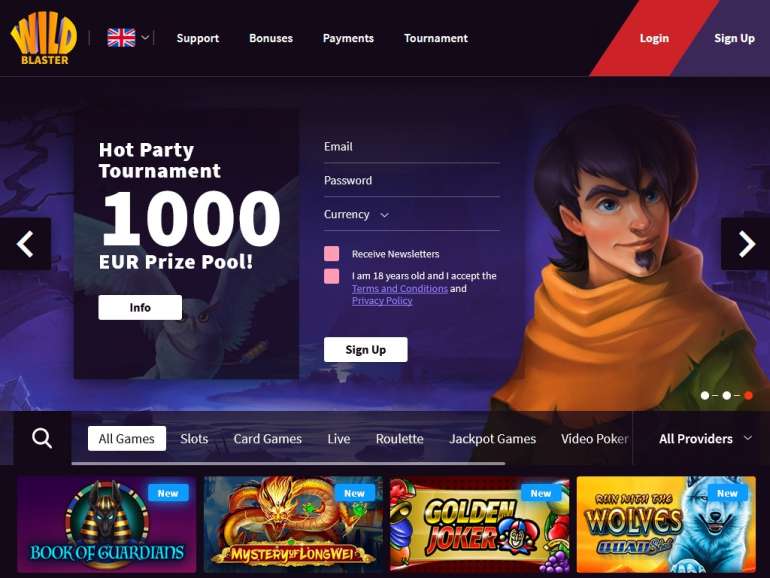This screenshot has width=770, height=578.
Task: Select the first carousel dot indicator
Action: [x=705, y=395]
